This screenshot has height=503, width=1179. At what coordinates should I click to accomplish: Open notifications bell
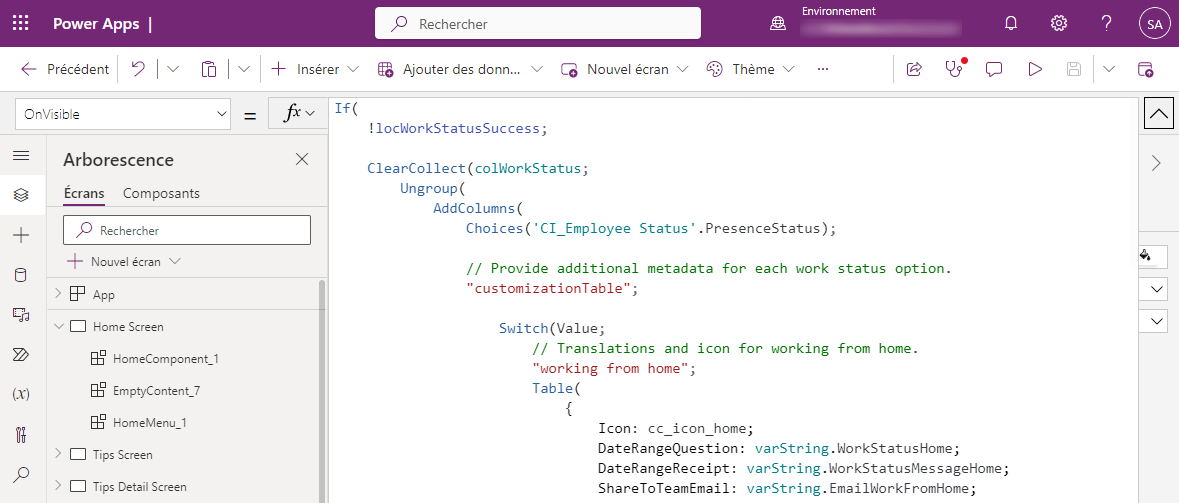(x=1011, y=23)
